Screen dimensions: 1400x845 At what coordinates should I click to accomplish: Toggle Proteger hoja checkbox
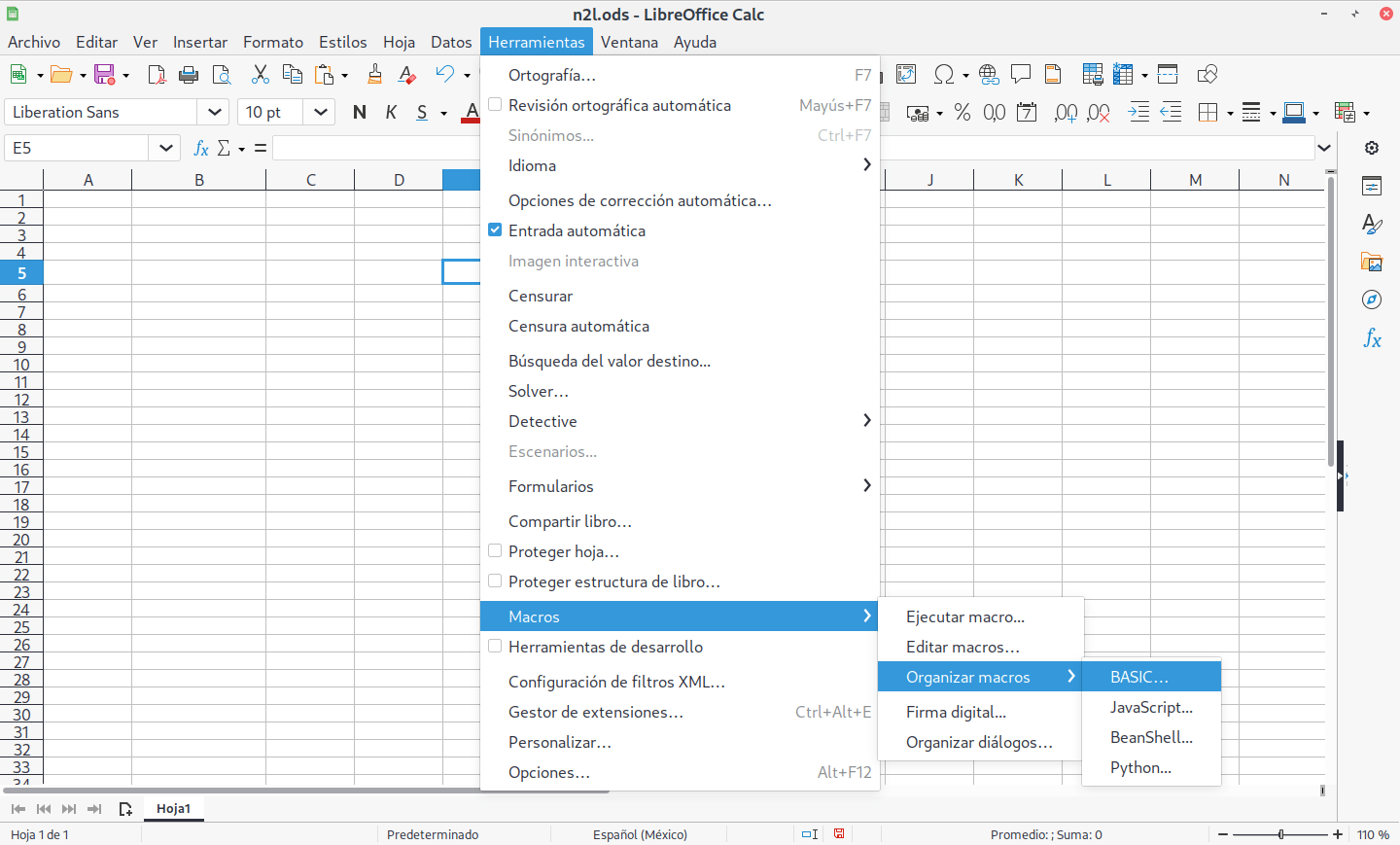coord(495,550)
